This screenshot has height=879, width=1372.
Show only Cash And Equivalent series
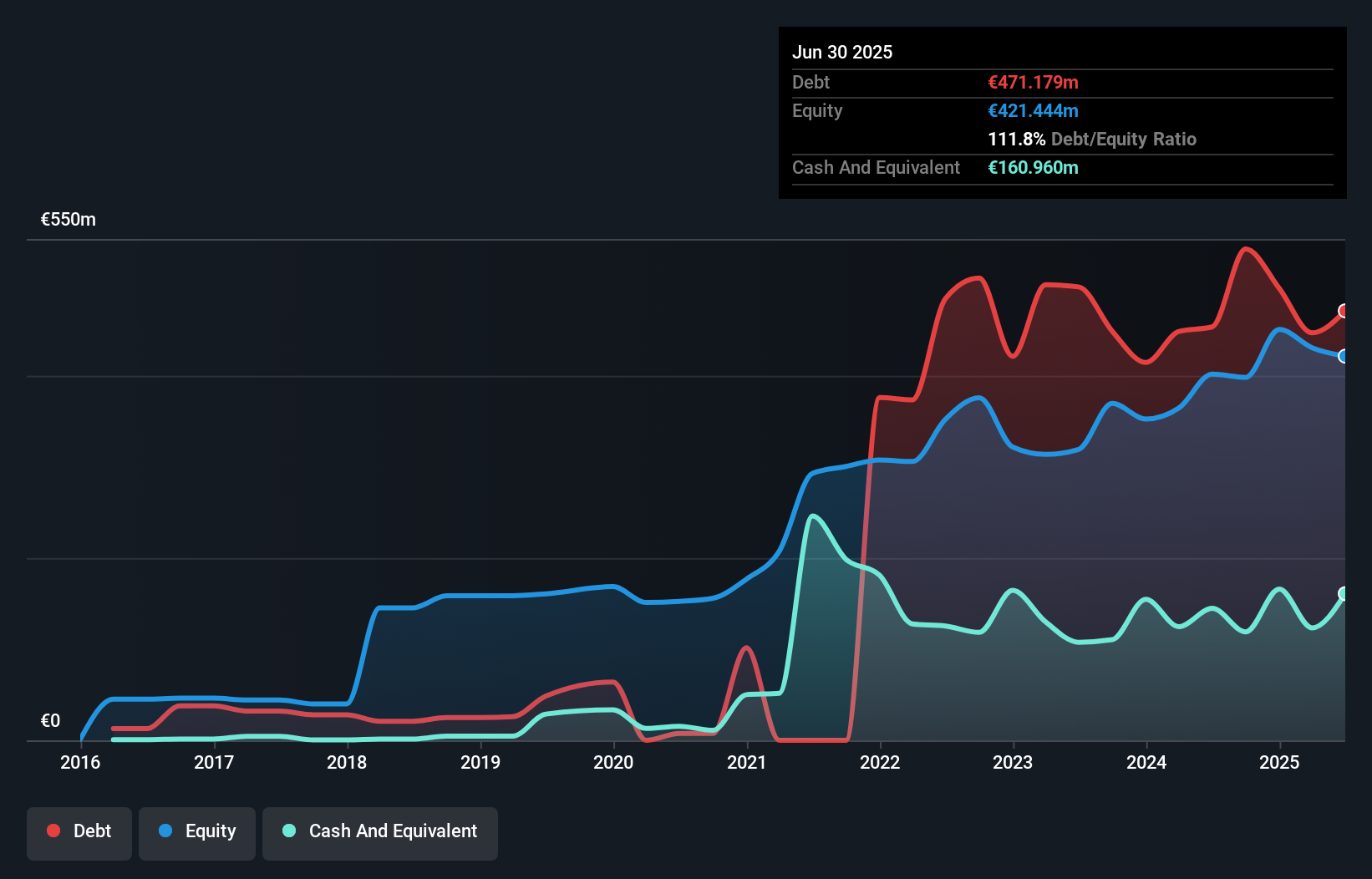tap(380, 831)
